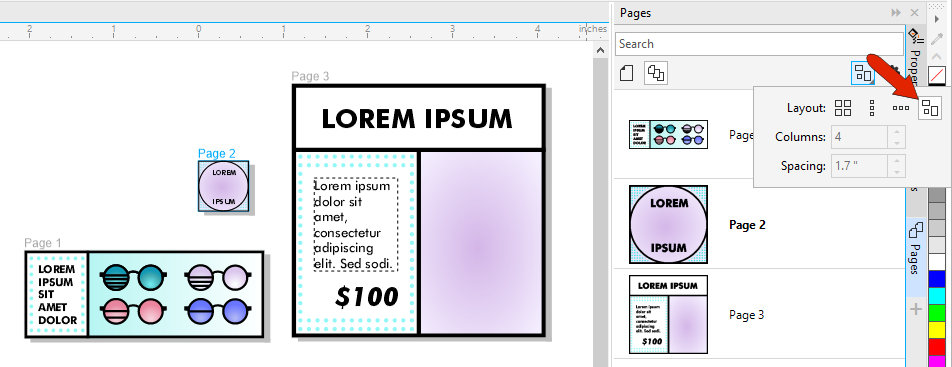
Task: Select the Page 3 thumbnail in Pages docker
Action: [668, 314]
